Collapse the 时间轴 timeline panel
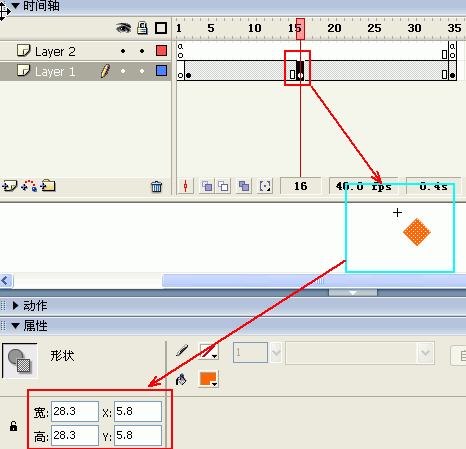The image size is (466, 449). 16,6
